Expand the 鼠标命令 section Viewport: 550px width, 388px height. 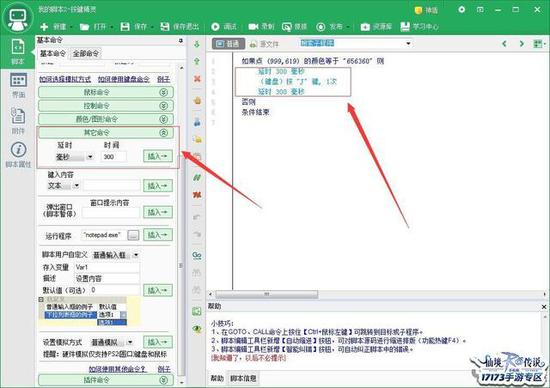pyautogui.click(x=106, y=92)
